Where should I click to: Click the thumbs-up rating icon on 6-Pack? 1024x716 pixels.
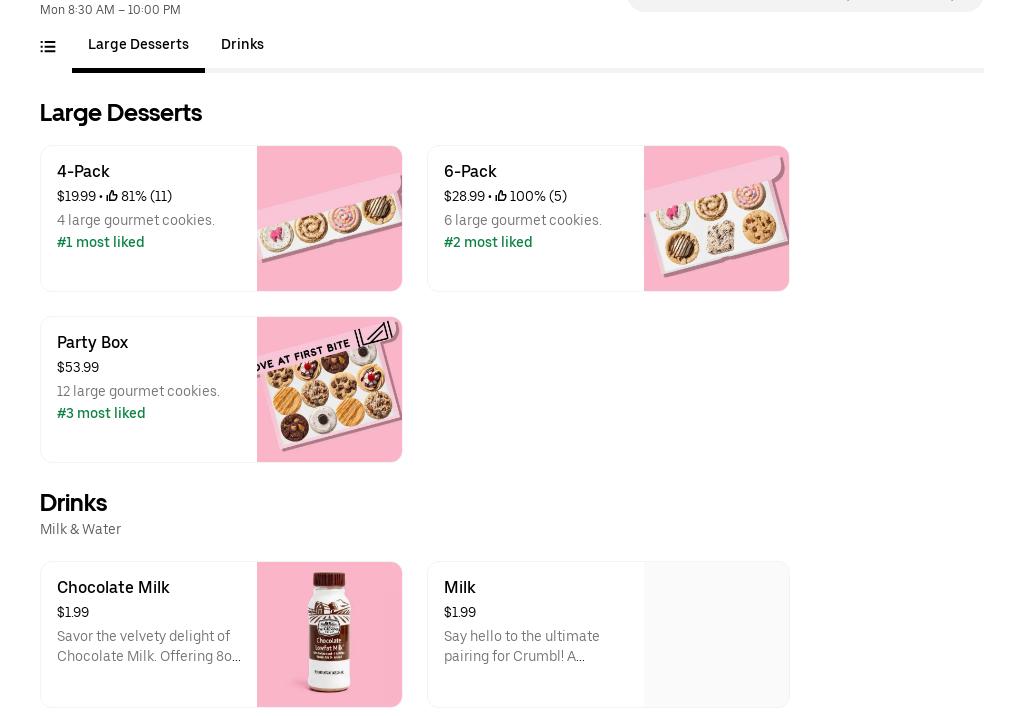pos(501,197)
